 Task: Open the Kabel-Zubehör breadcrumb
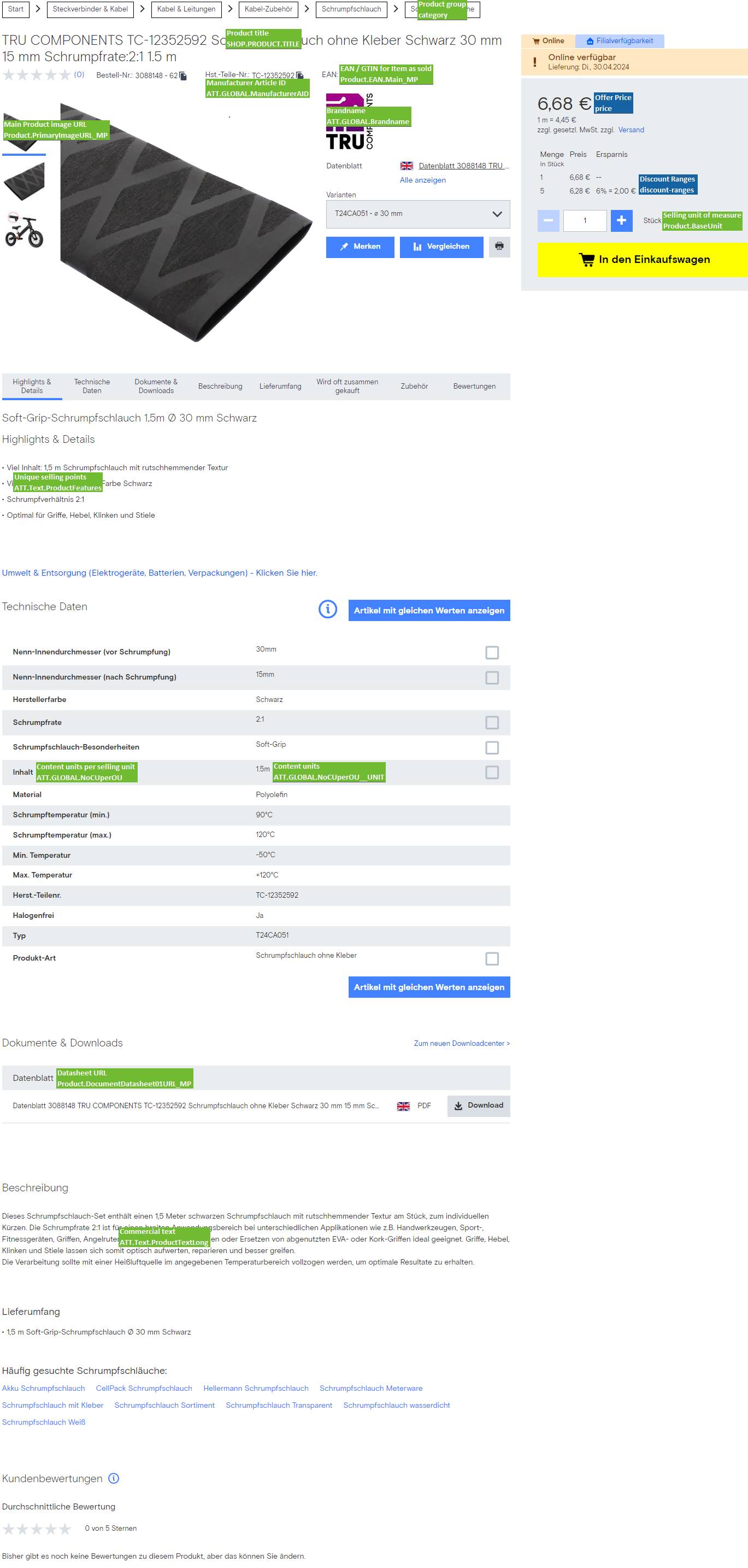click(268, 9)
